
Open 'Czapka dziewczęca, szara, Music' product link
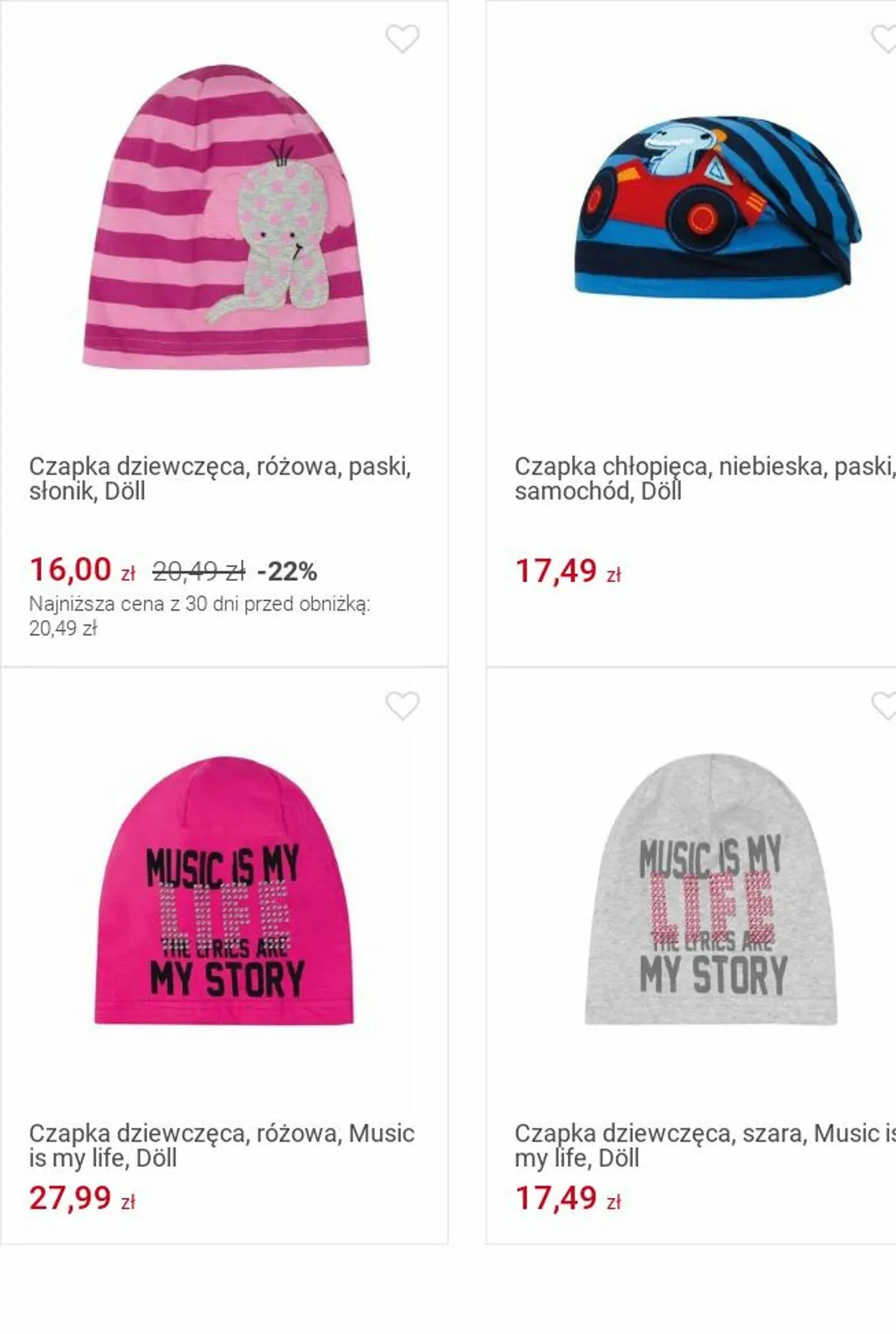[x=705, y=1145]
